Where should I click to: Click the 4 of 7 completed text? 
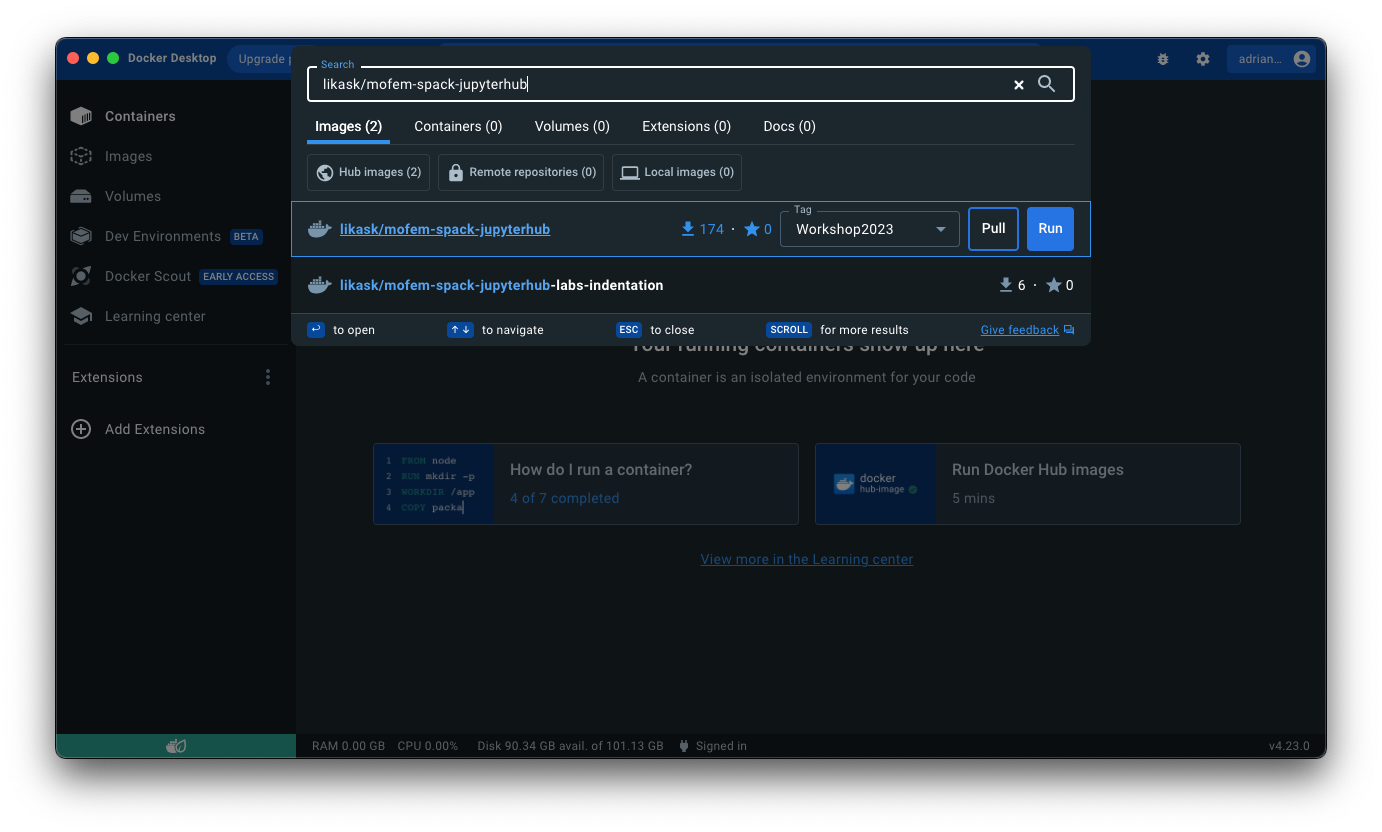[x=564, y=498]
